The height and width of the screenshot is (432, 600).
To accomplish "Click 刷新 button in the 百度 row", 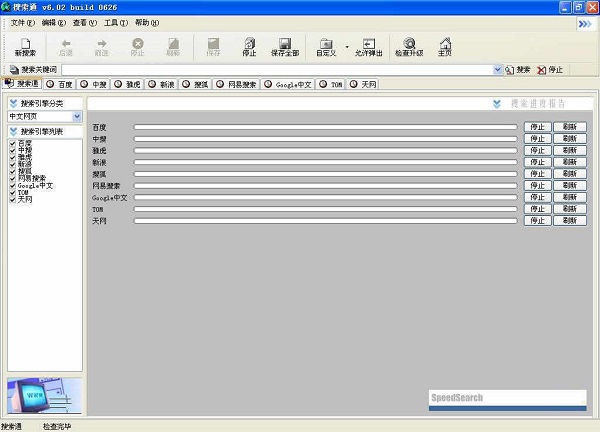I will [568, 127].
